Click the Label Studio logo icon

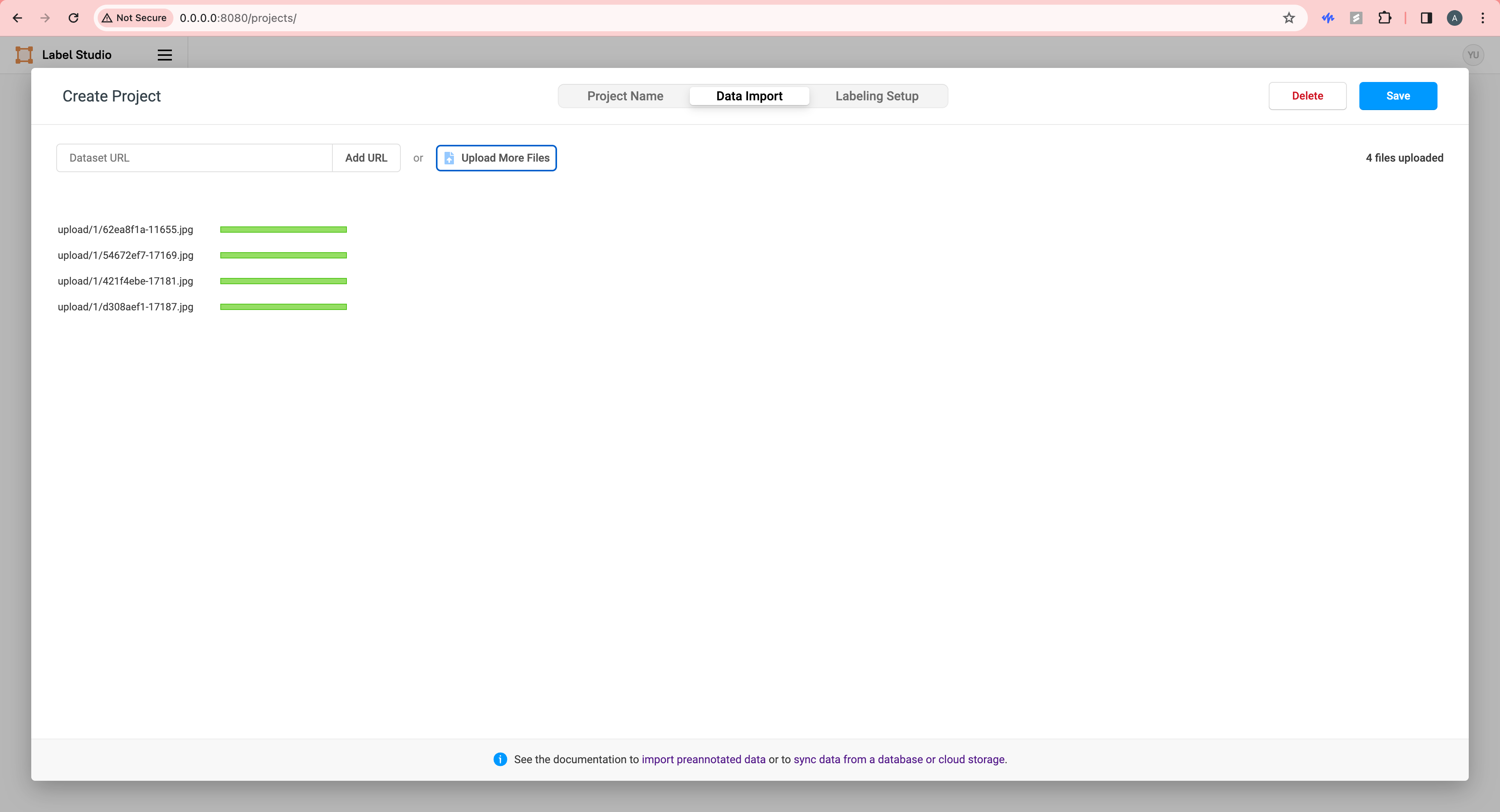[x=24, y=55]
